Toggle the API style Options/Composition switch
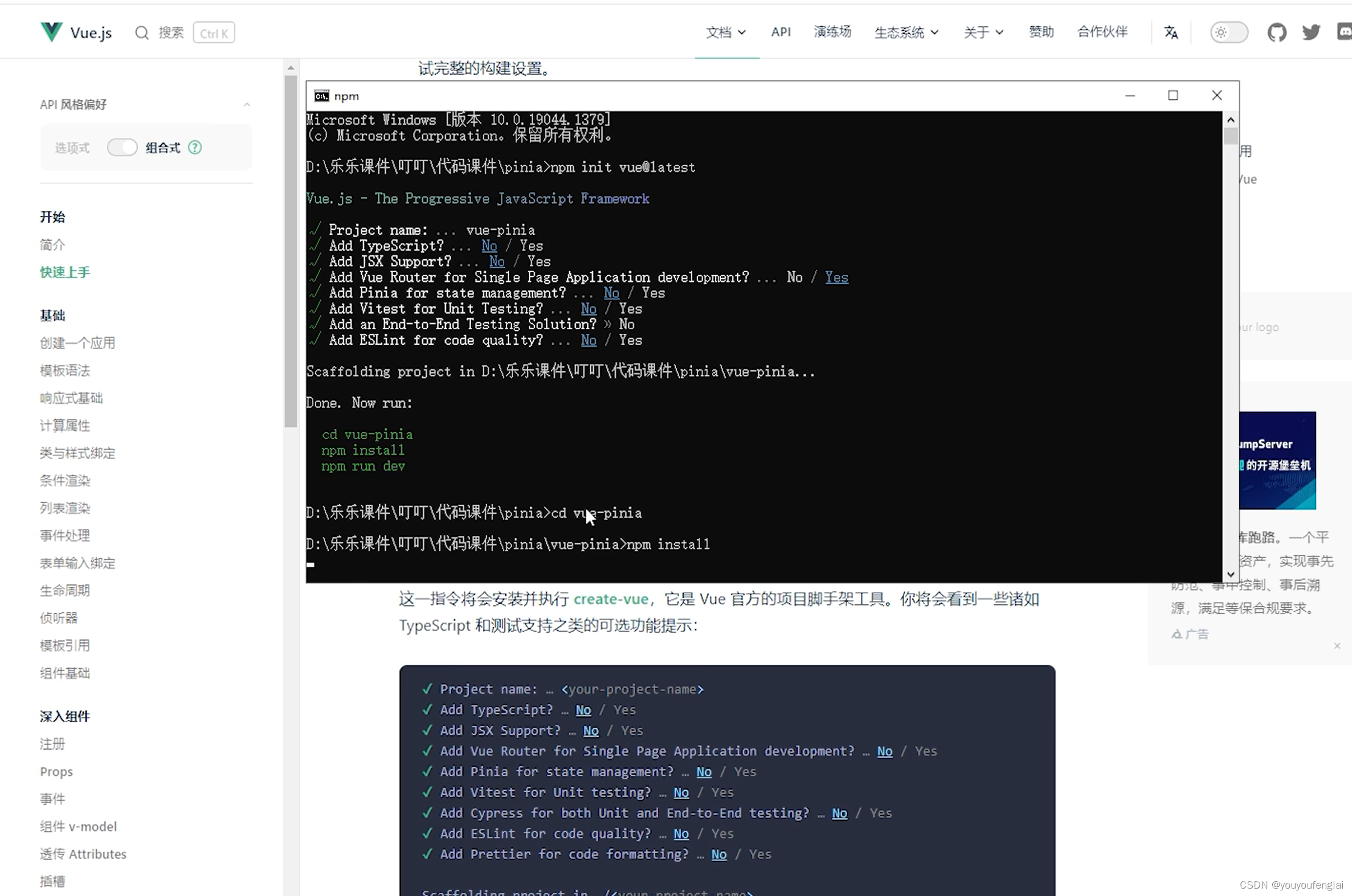The width and height of the screenshot is (1352, 896). point(122,148)
